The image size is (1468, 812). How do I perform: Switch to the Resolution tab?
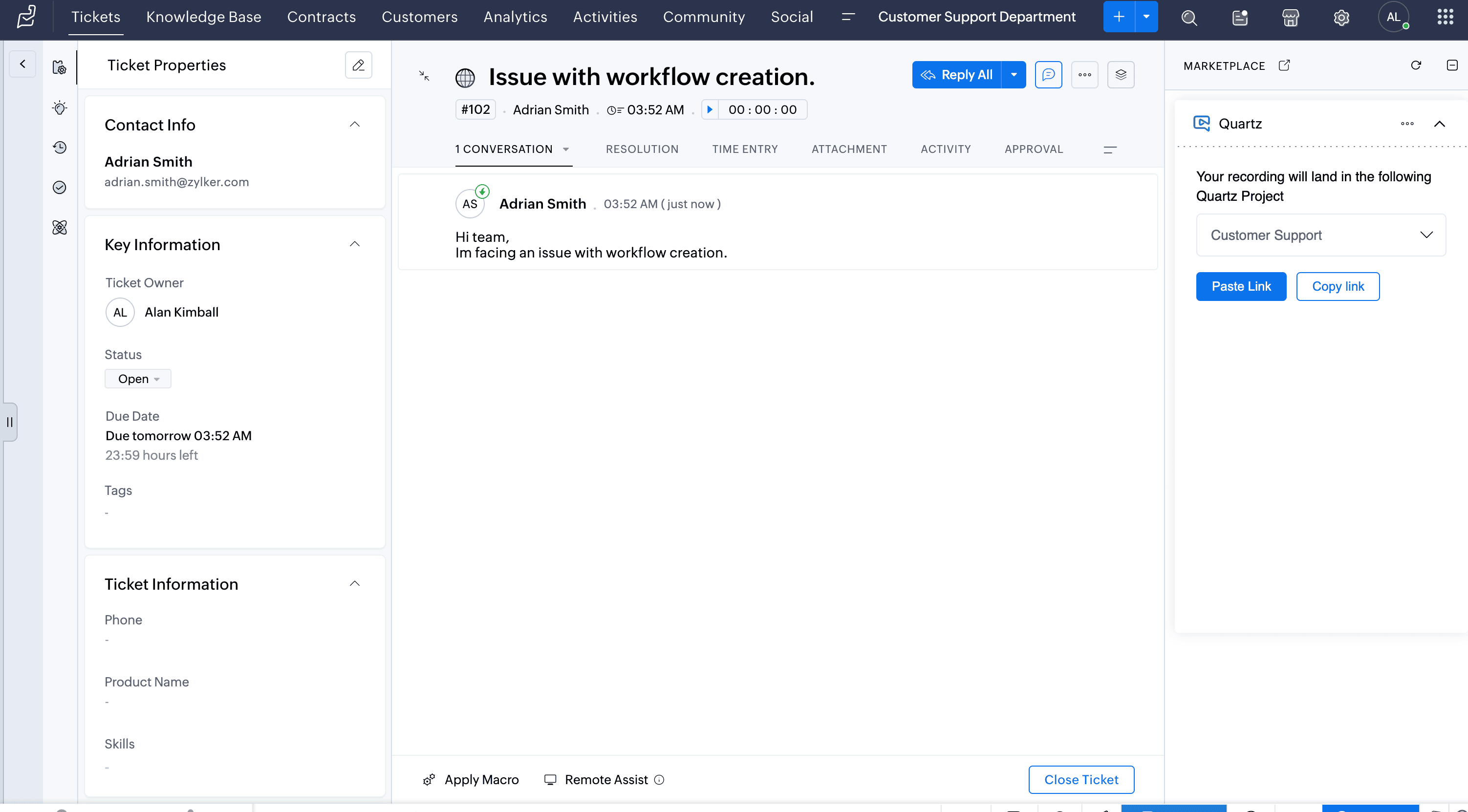[642, 150]
